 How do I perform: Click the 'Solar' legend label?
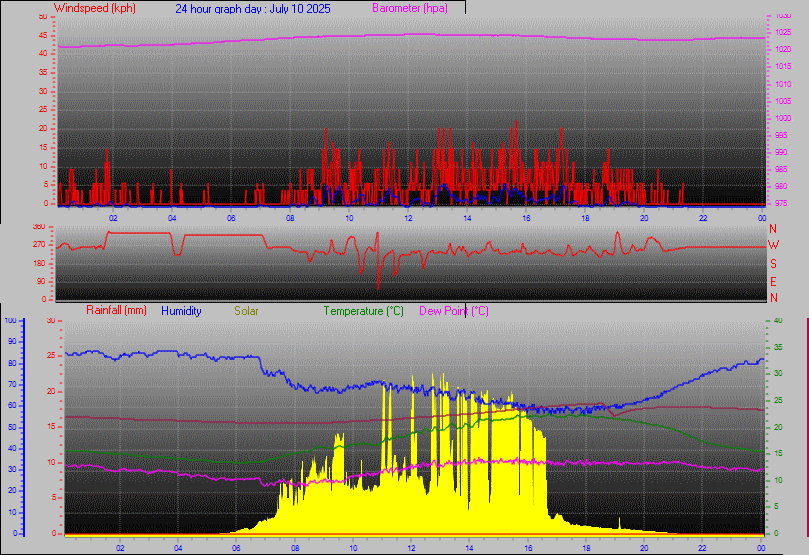click(x=246, y=311)
